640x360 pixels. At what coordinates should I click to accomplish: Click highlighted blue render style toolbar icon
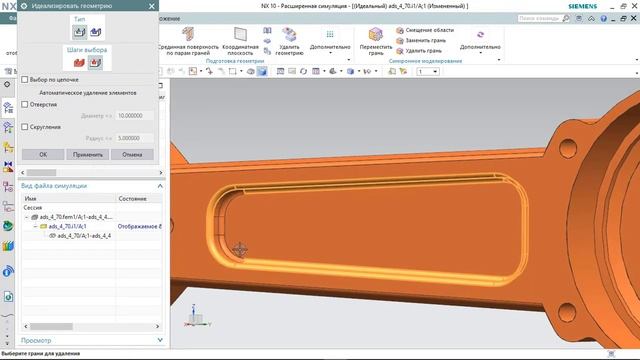point(262,71)
